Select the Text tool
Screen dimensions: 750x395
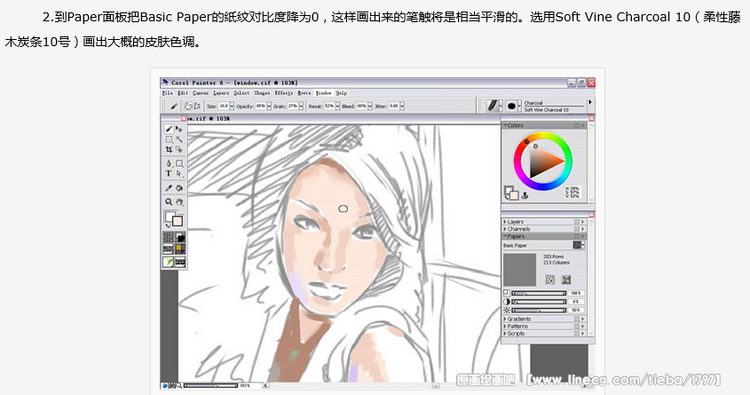[168, 174]
